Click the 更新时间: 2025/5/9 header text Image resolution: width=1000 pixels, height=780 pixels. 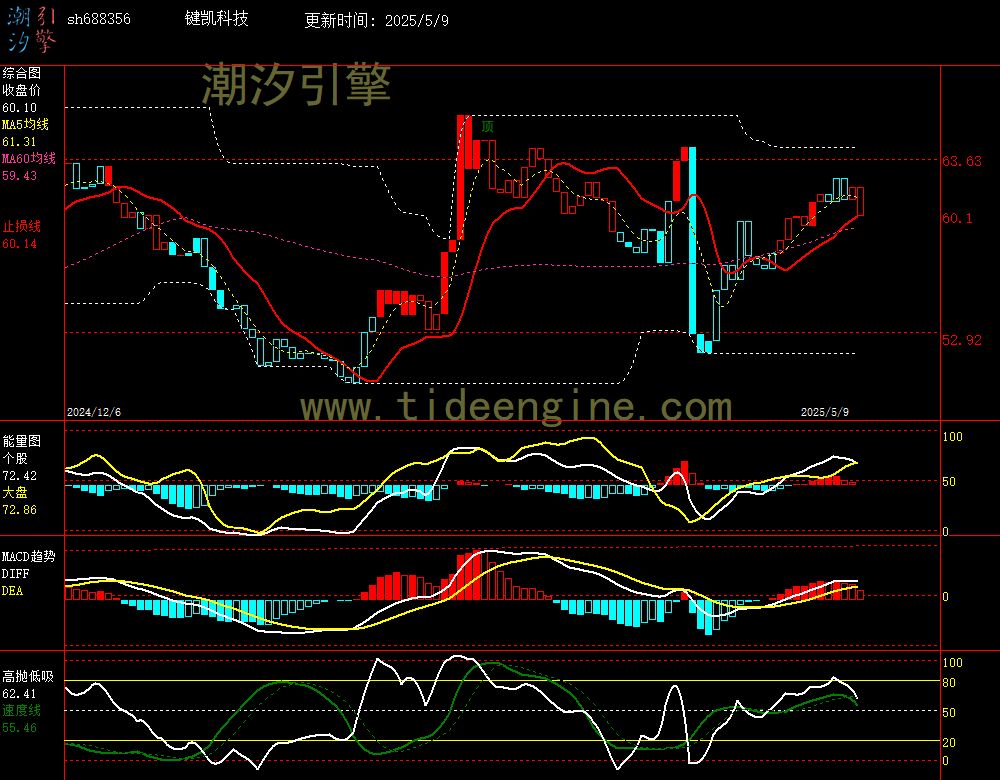376,20
